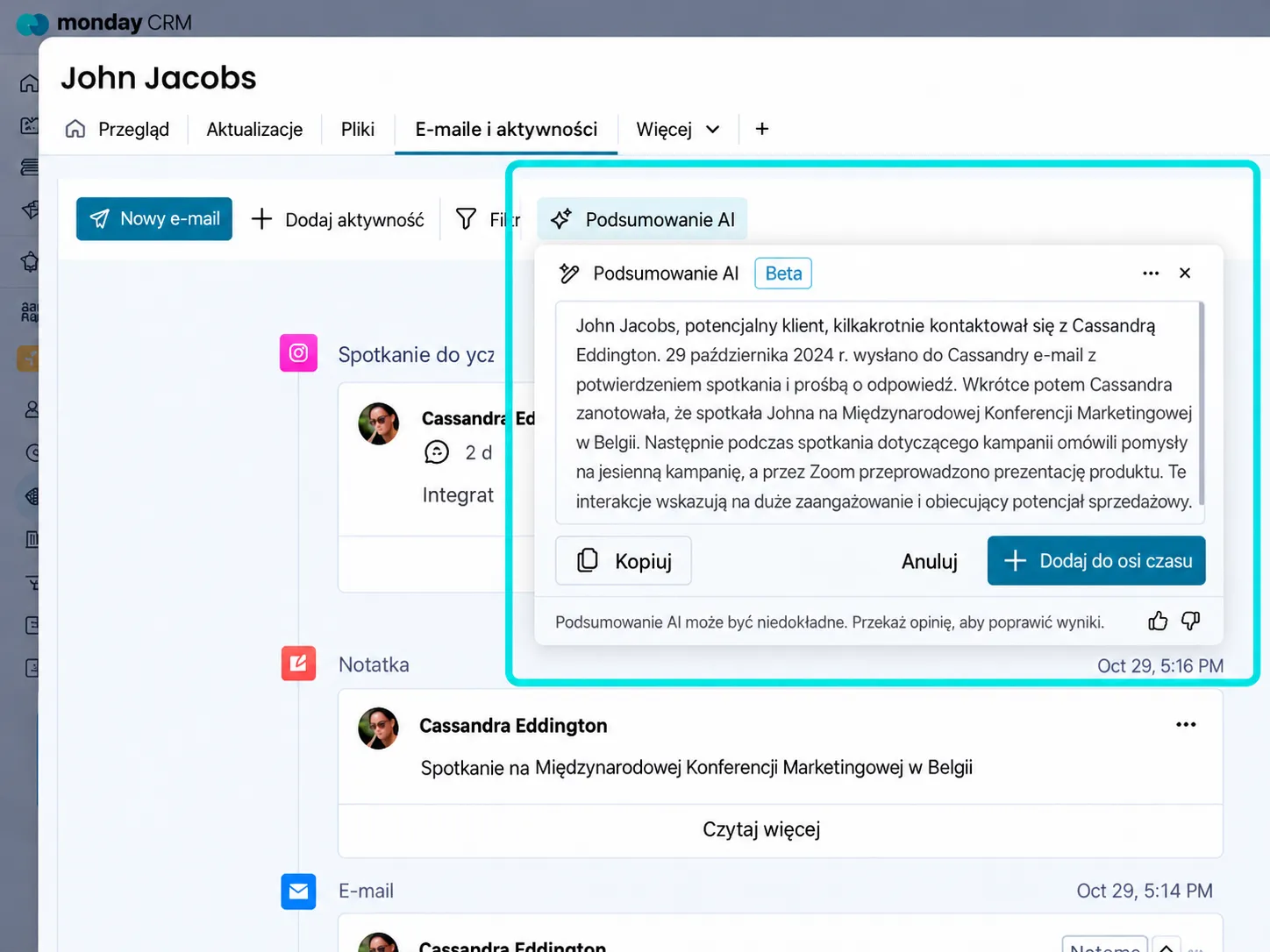Open the Filtr funnel icon
The width and height of the screenshot is (1270, 952).
pyautogui.click(x=467, y=219)
